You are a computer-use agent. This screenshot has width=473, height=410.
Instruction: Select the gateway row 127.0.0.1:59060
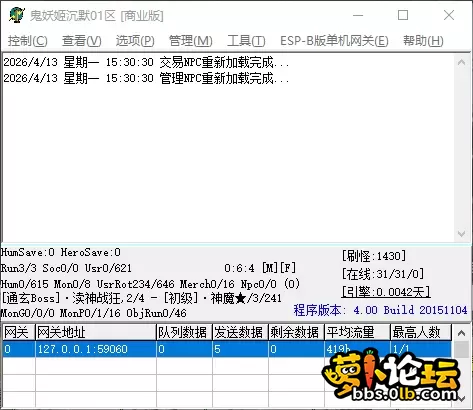click(227, 349)
